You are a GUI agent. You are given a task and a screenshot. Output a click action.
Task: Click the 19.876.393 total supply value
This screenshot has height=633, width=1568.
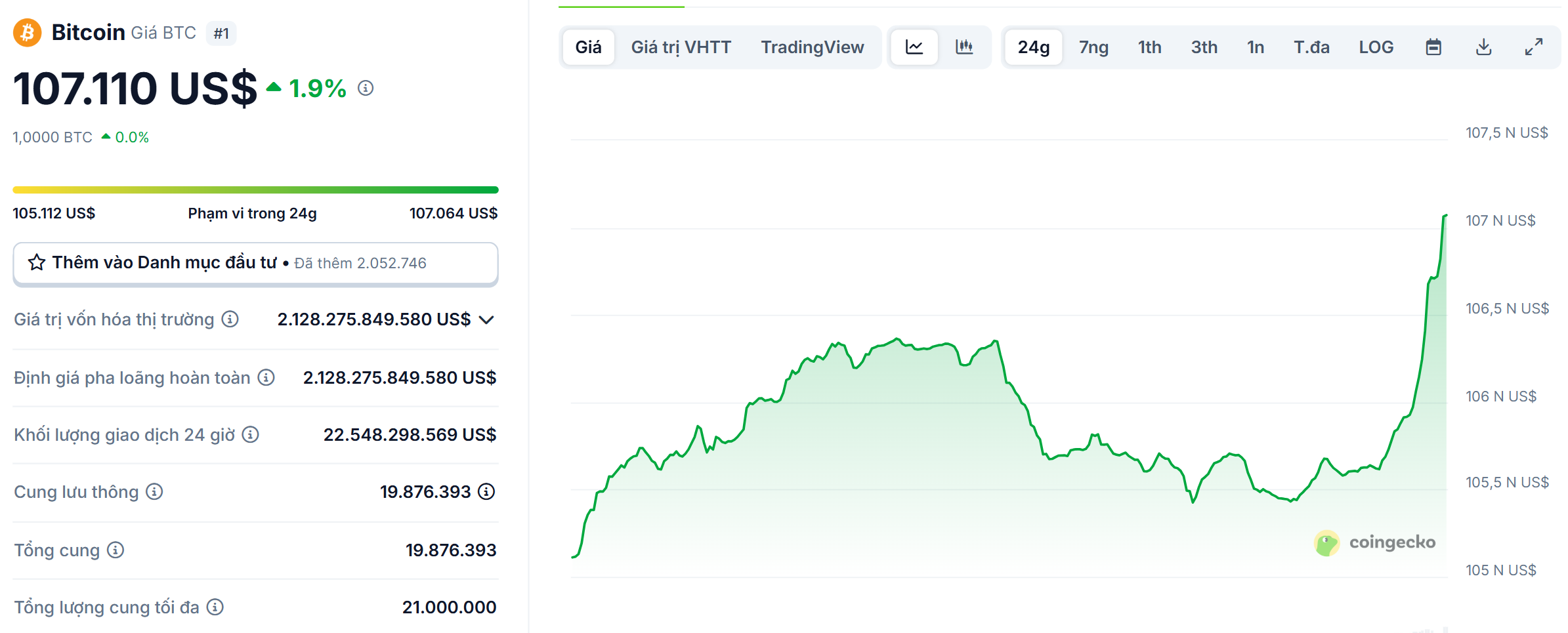coord(451,550)
